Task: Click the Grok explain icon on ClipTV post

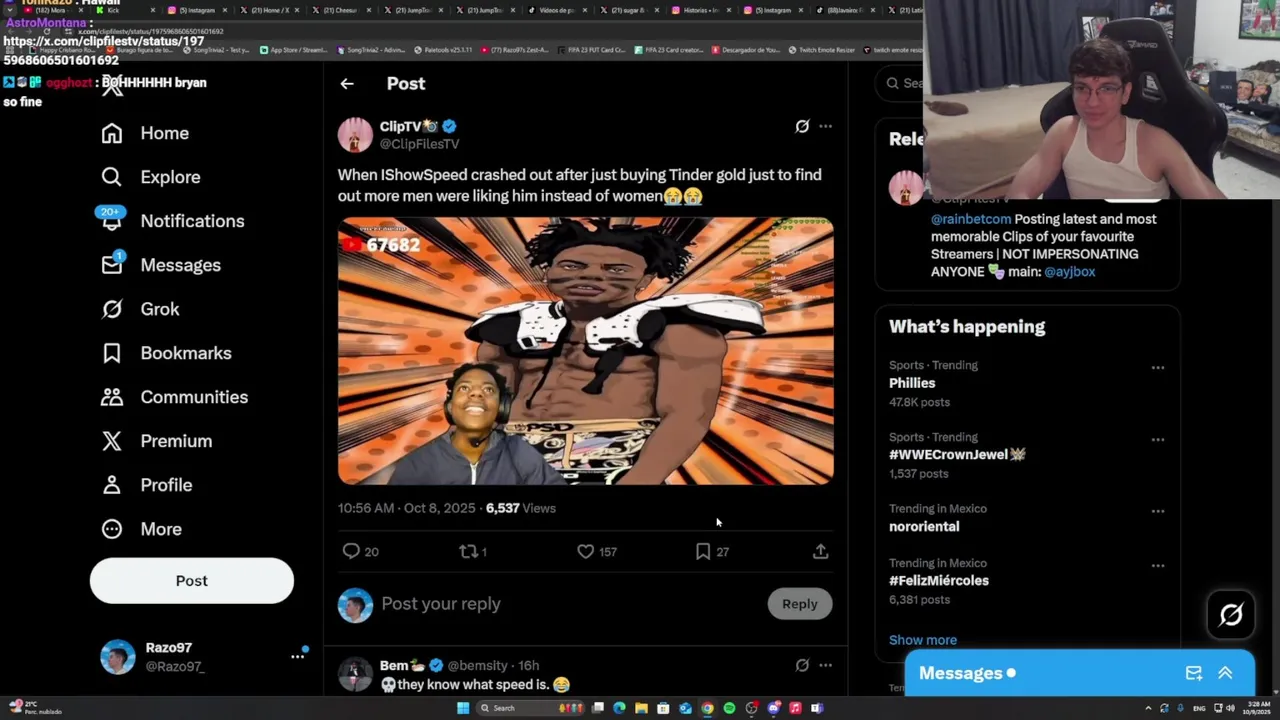Action: coord(802,126)
